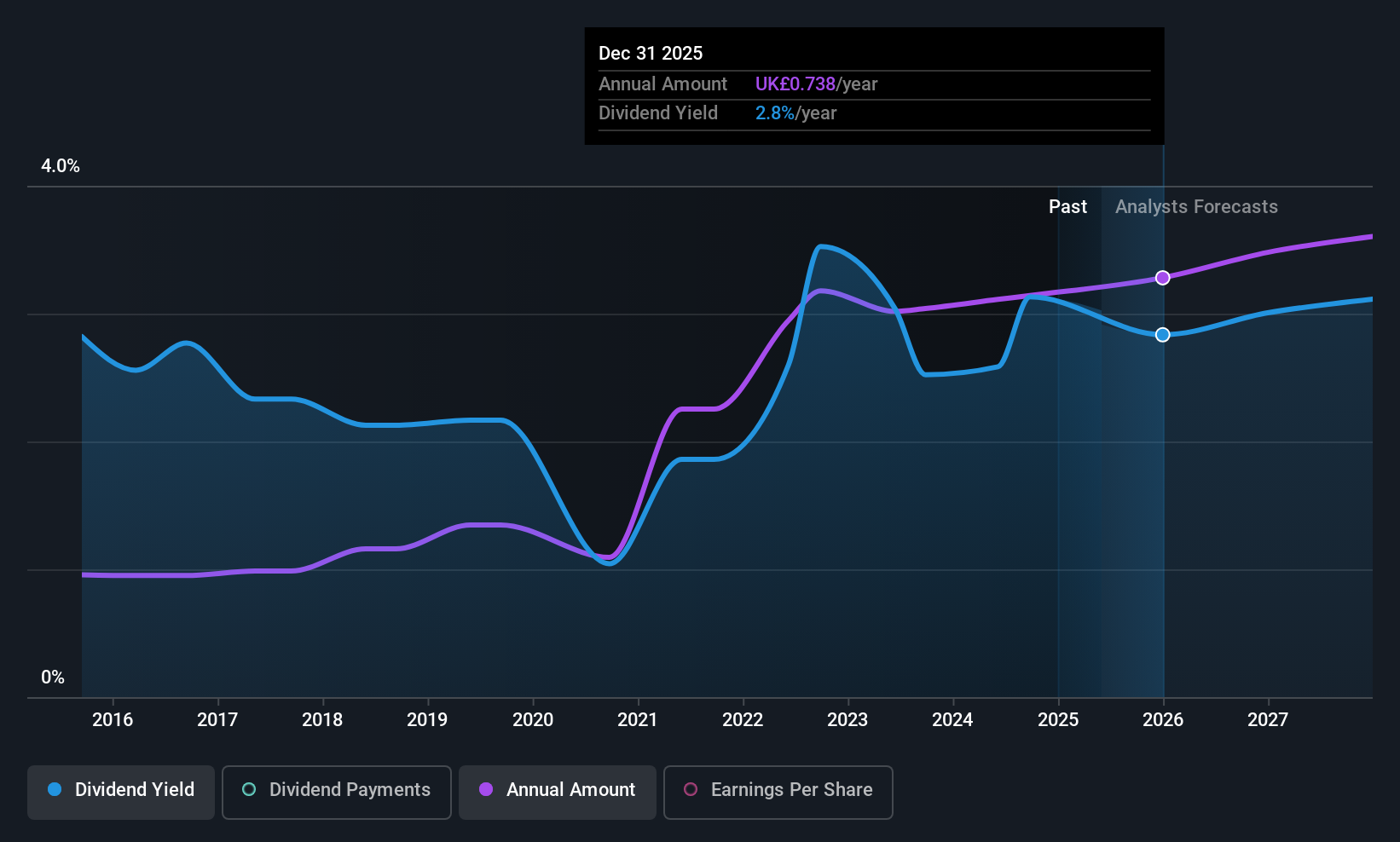This screenshot has height=842, width=1400.
Task: Toggle the Earnings Per Share series
Action: (778, 792)
